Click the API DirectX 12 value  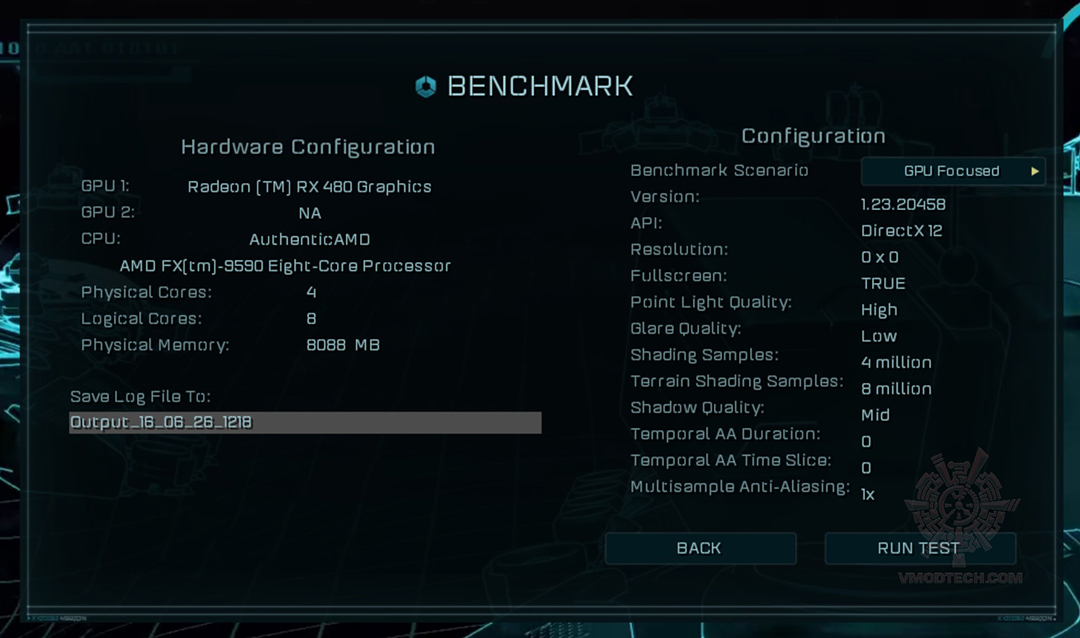901,230
